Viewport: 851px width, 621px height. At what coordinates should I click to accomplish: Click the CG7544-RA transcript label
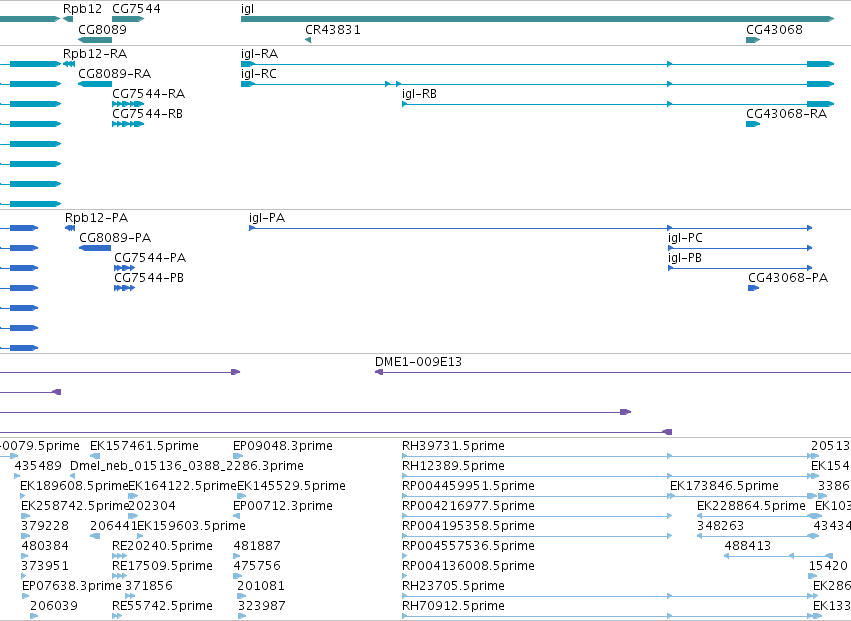[149, 94]
